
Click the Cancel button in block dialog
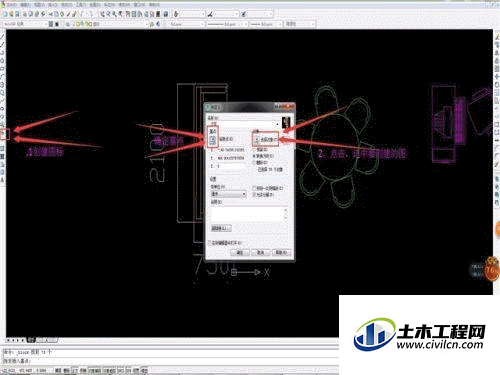point(260,252)
